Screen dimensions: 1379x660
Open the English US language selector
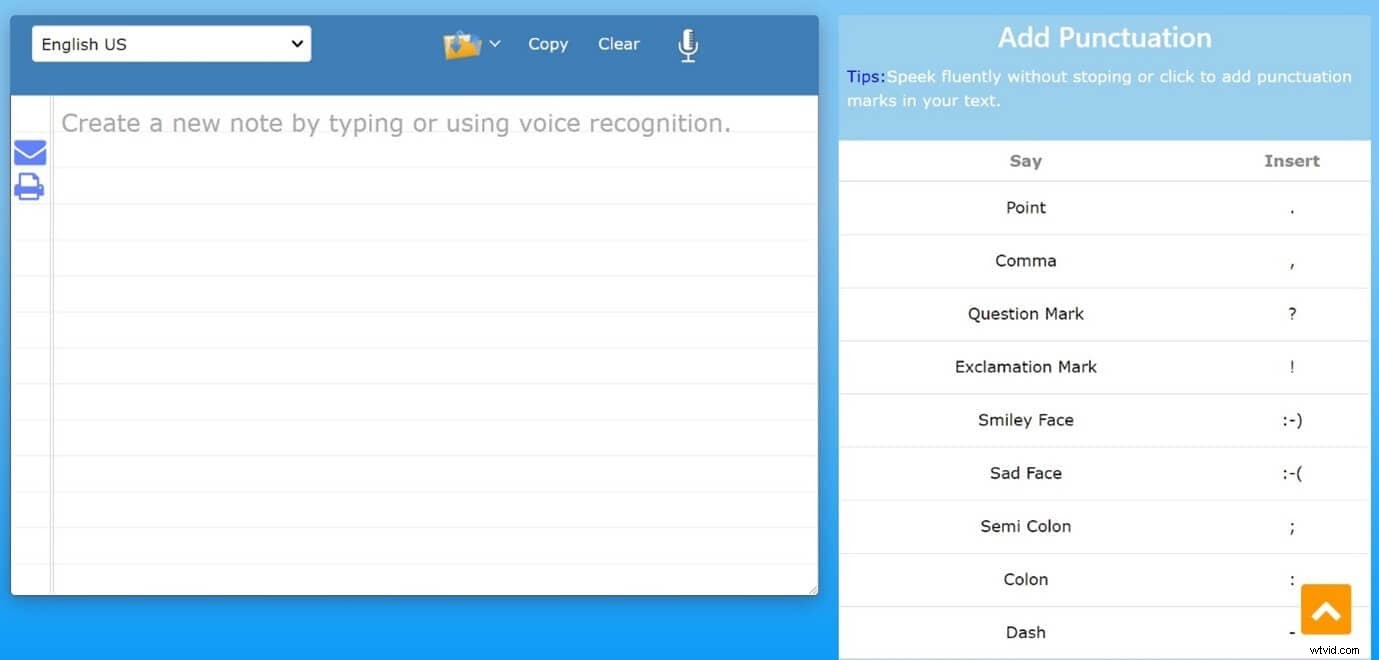pyautogui.click(x=170, y=43)
